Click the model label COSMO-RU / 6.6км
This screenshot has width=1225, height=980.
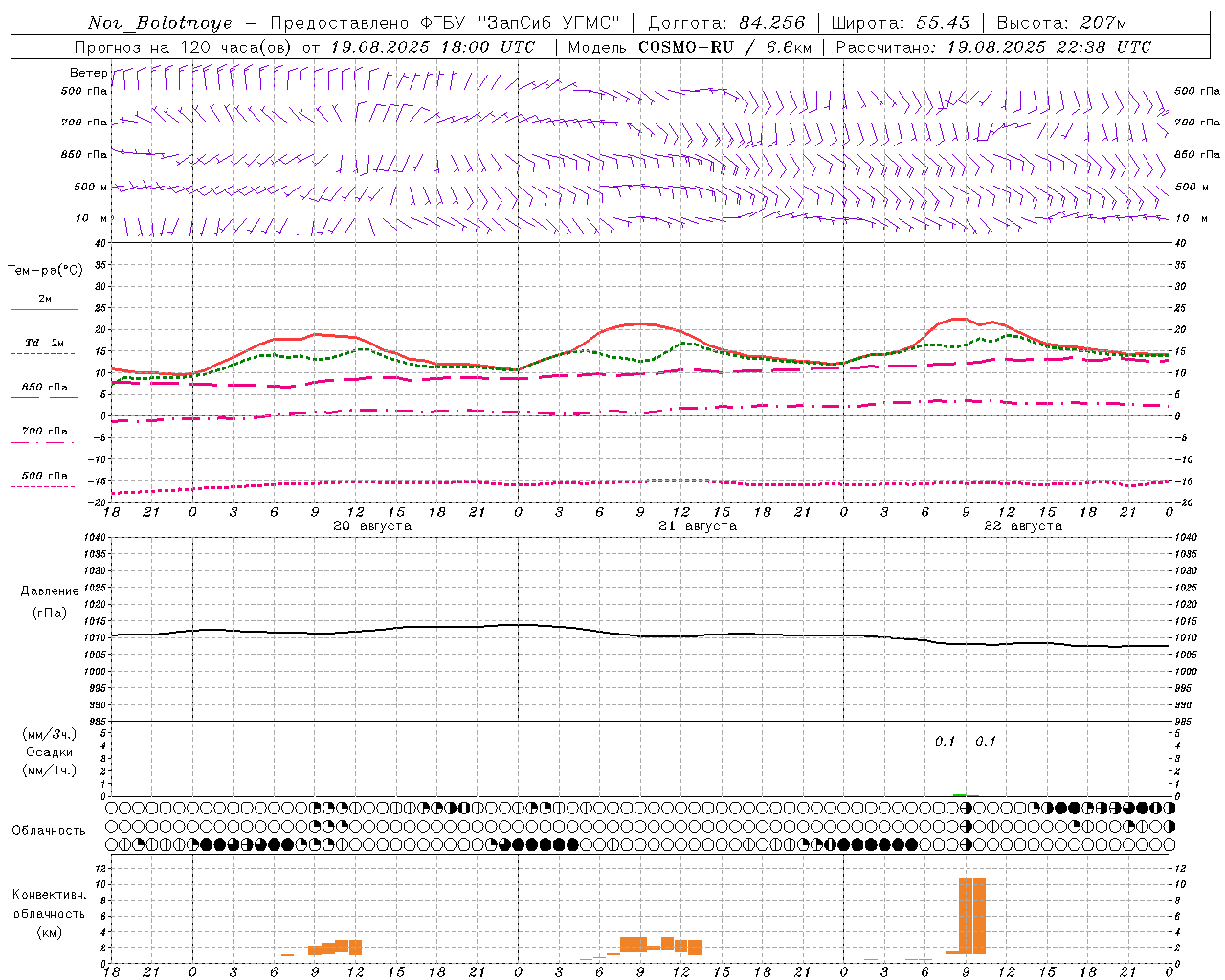724,47
